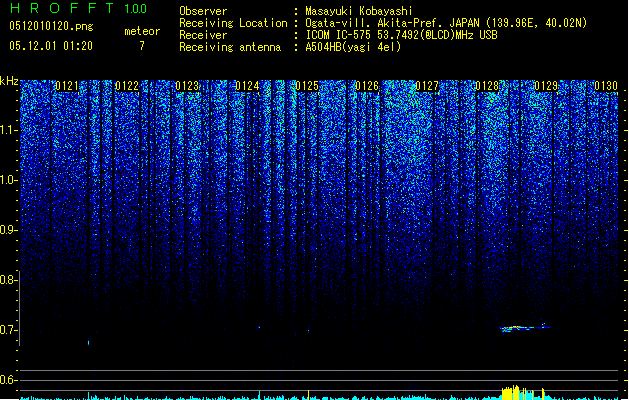629x400 pixels.
Task: Click the time marker 0129
Action: tap(546, 86)
